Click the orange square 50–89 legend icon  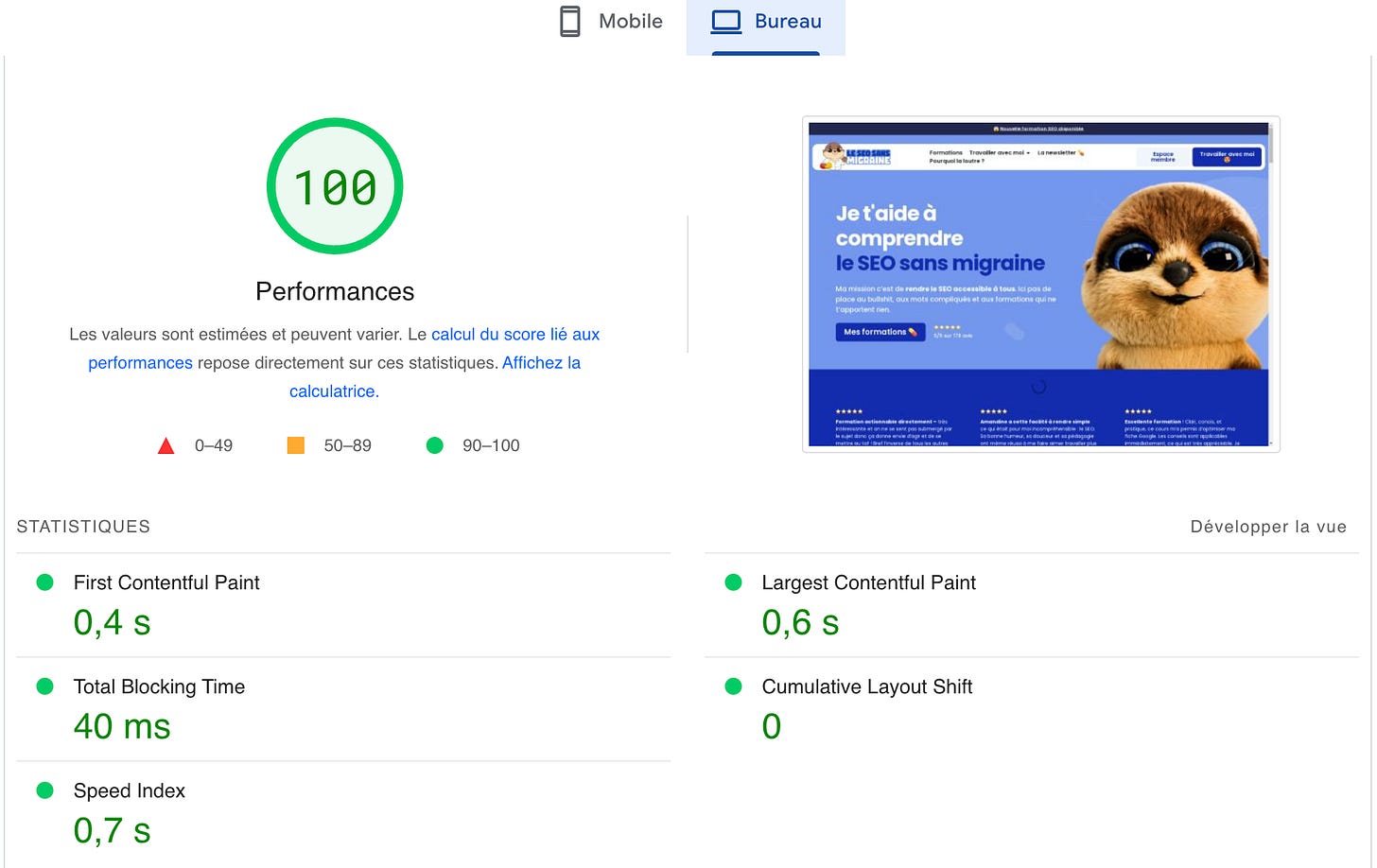click(296, 445)
